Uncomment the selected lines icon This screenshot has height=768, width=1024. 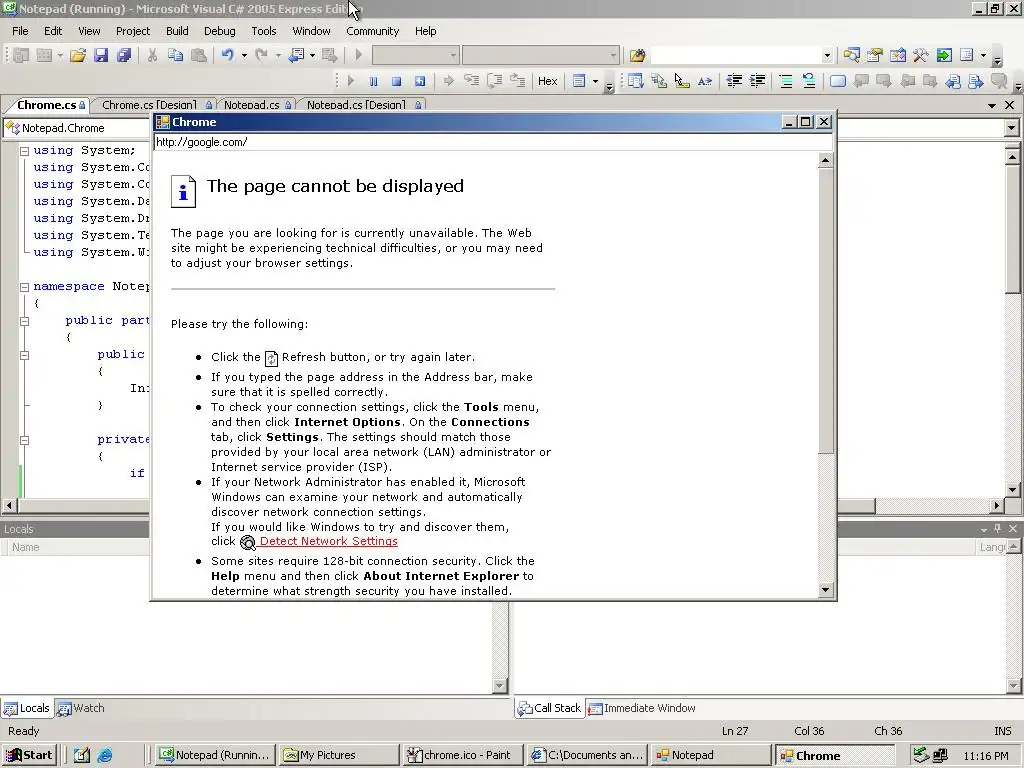[809, 81]
